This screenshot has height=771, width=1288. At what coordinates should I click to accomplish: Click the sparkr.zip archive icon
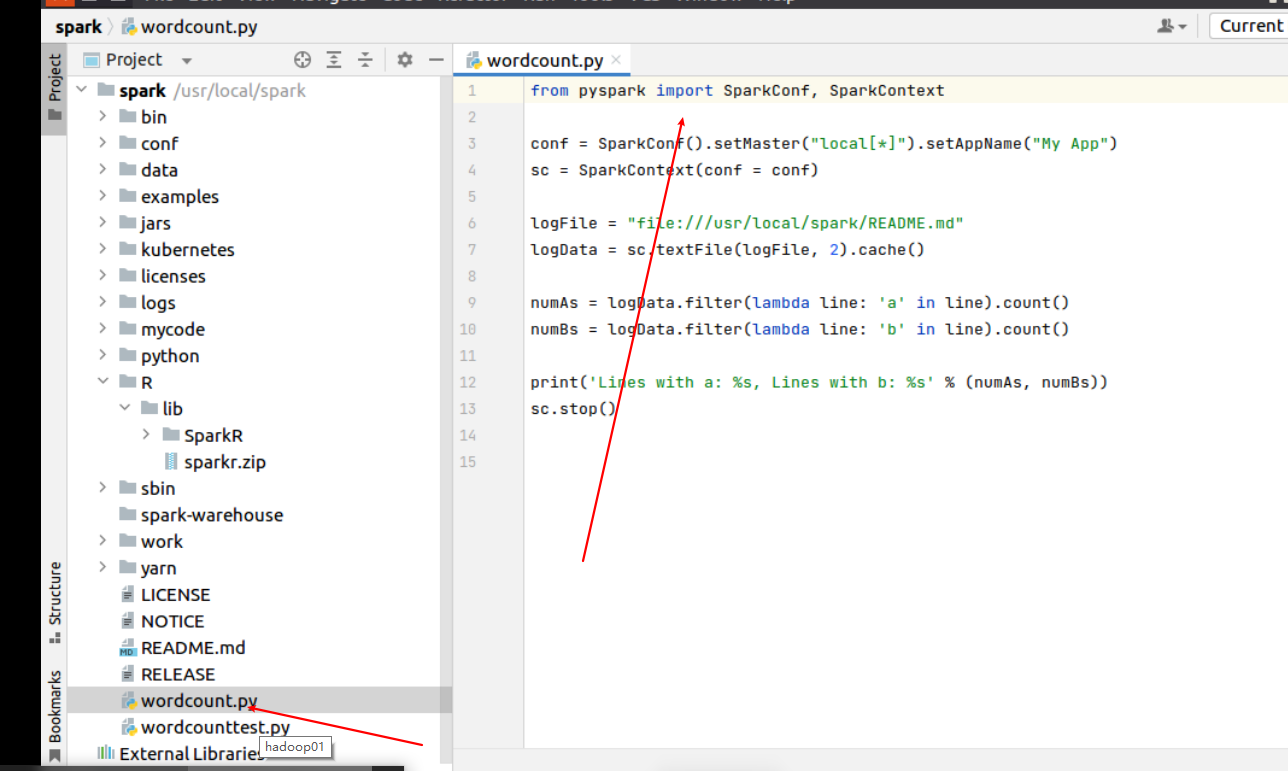(x=171, y=461)
